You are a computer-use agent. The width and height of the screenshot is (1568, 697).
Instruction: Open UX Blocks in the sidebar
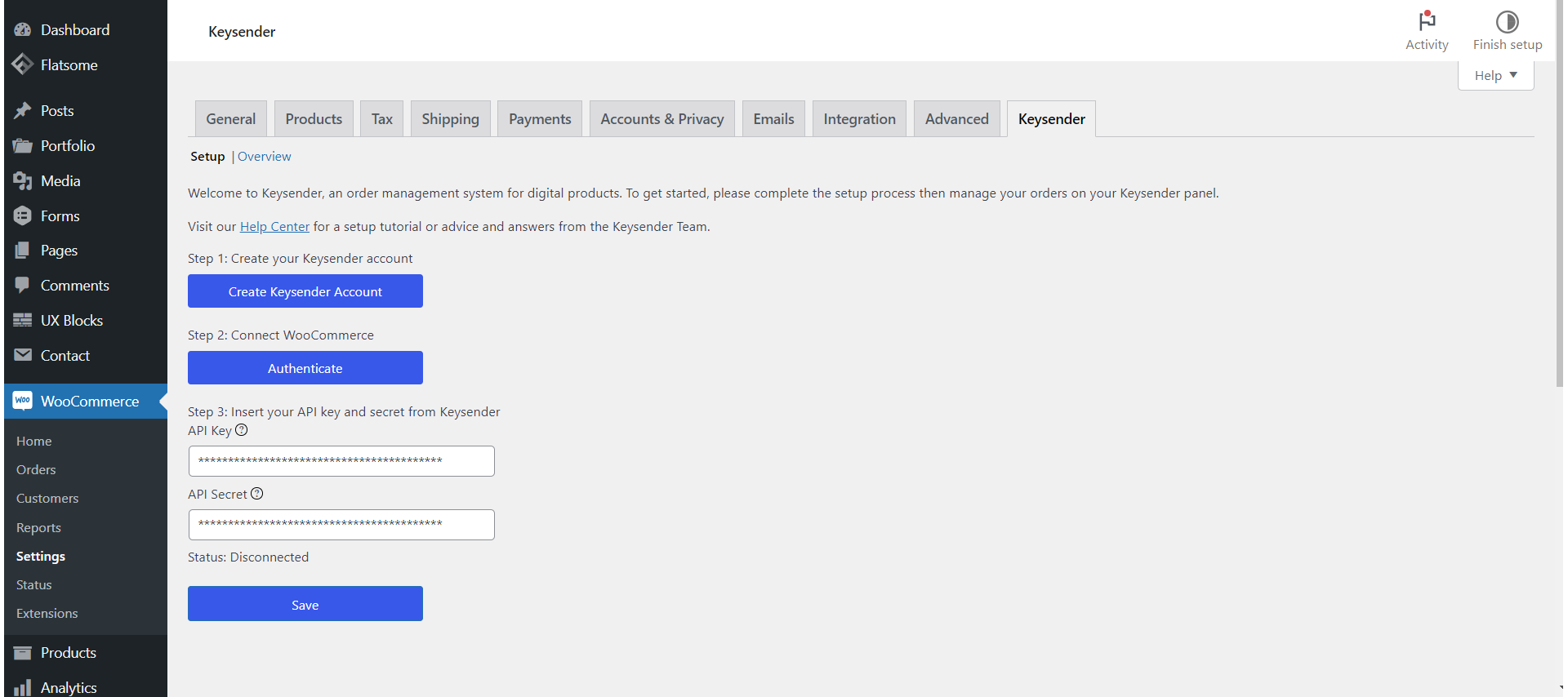coord(72,320)
